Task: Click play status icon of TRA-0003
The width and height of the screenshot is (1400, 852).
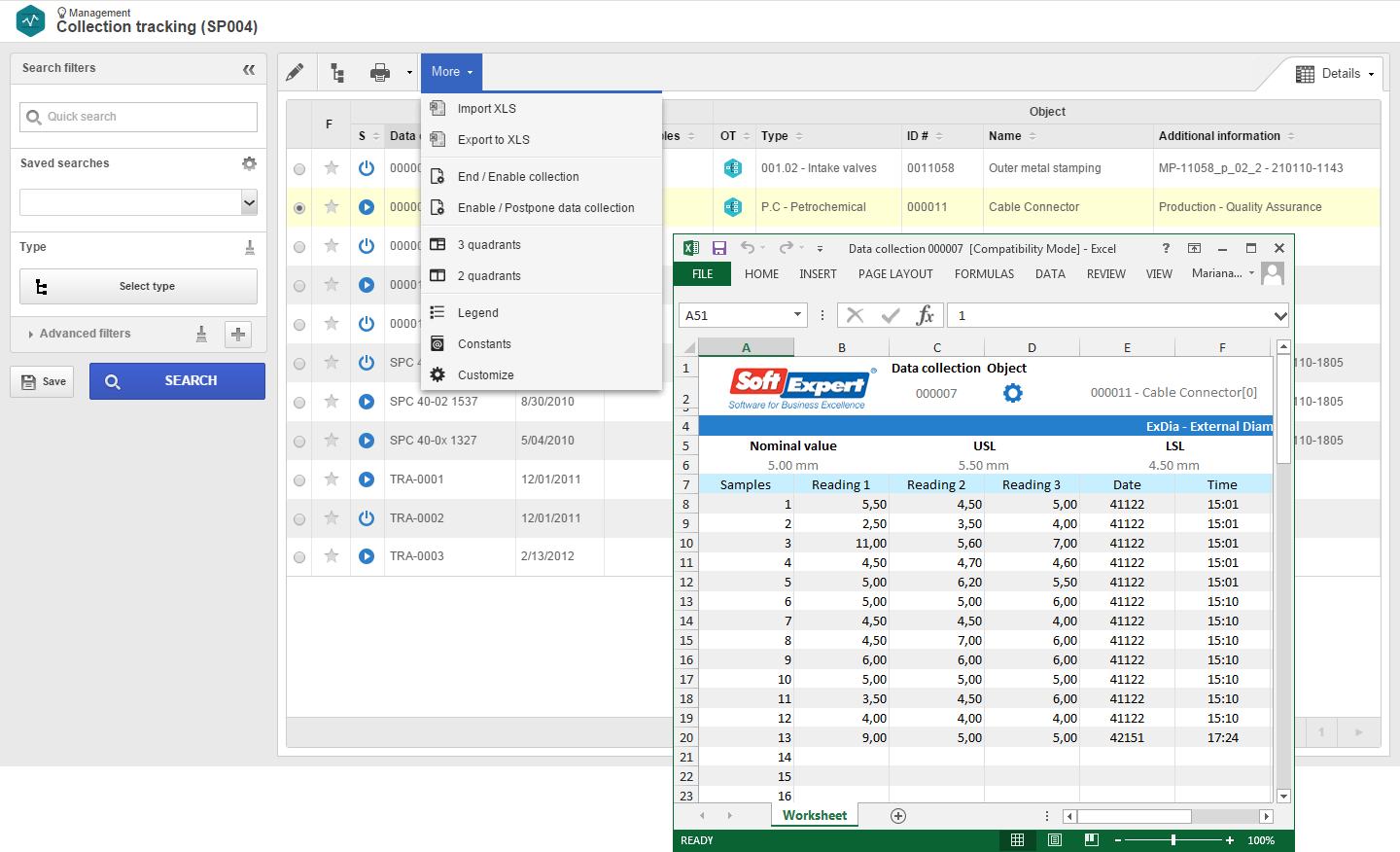Action: point(367,556)
